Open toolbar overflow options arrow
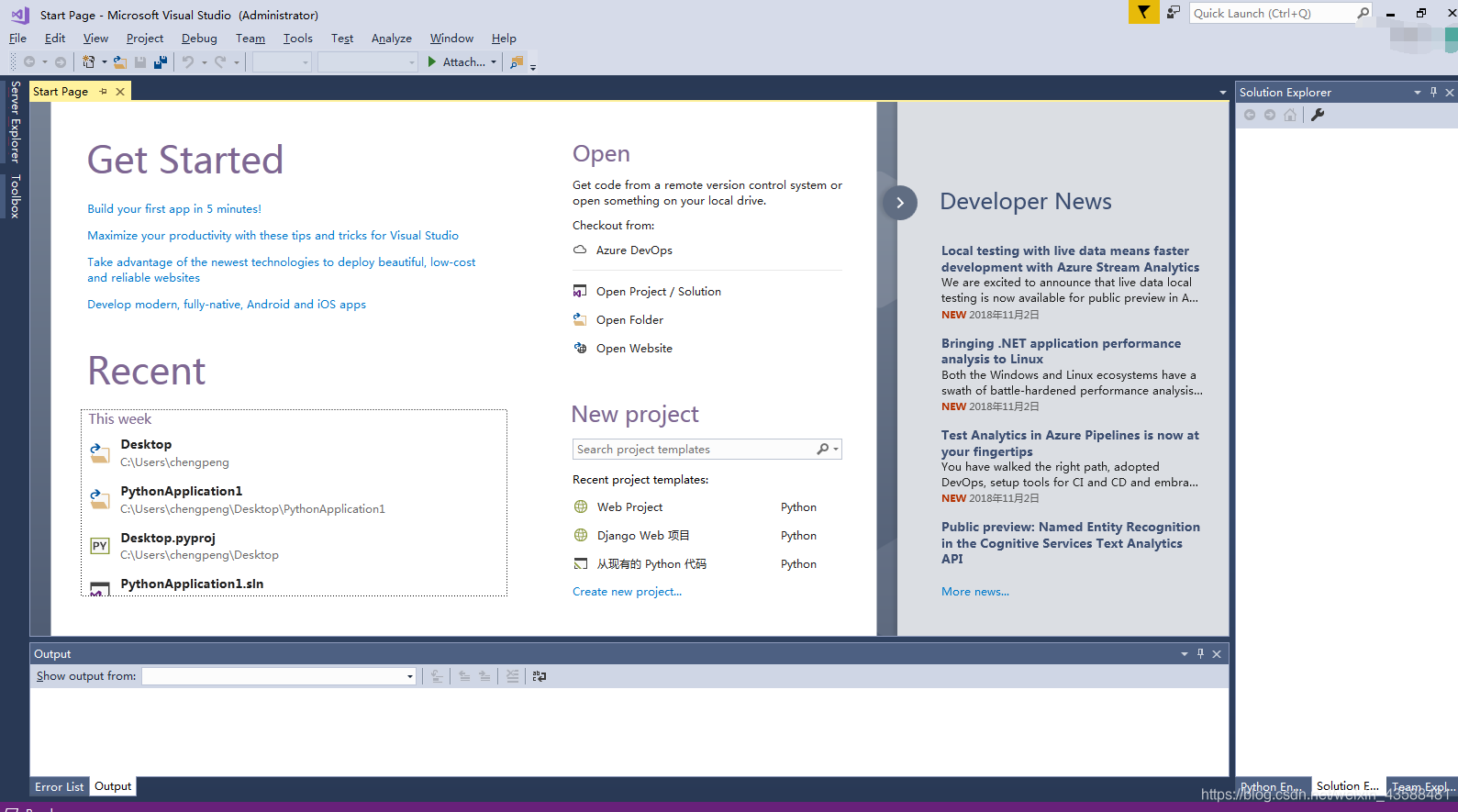 pos(533,66)
